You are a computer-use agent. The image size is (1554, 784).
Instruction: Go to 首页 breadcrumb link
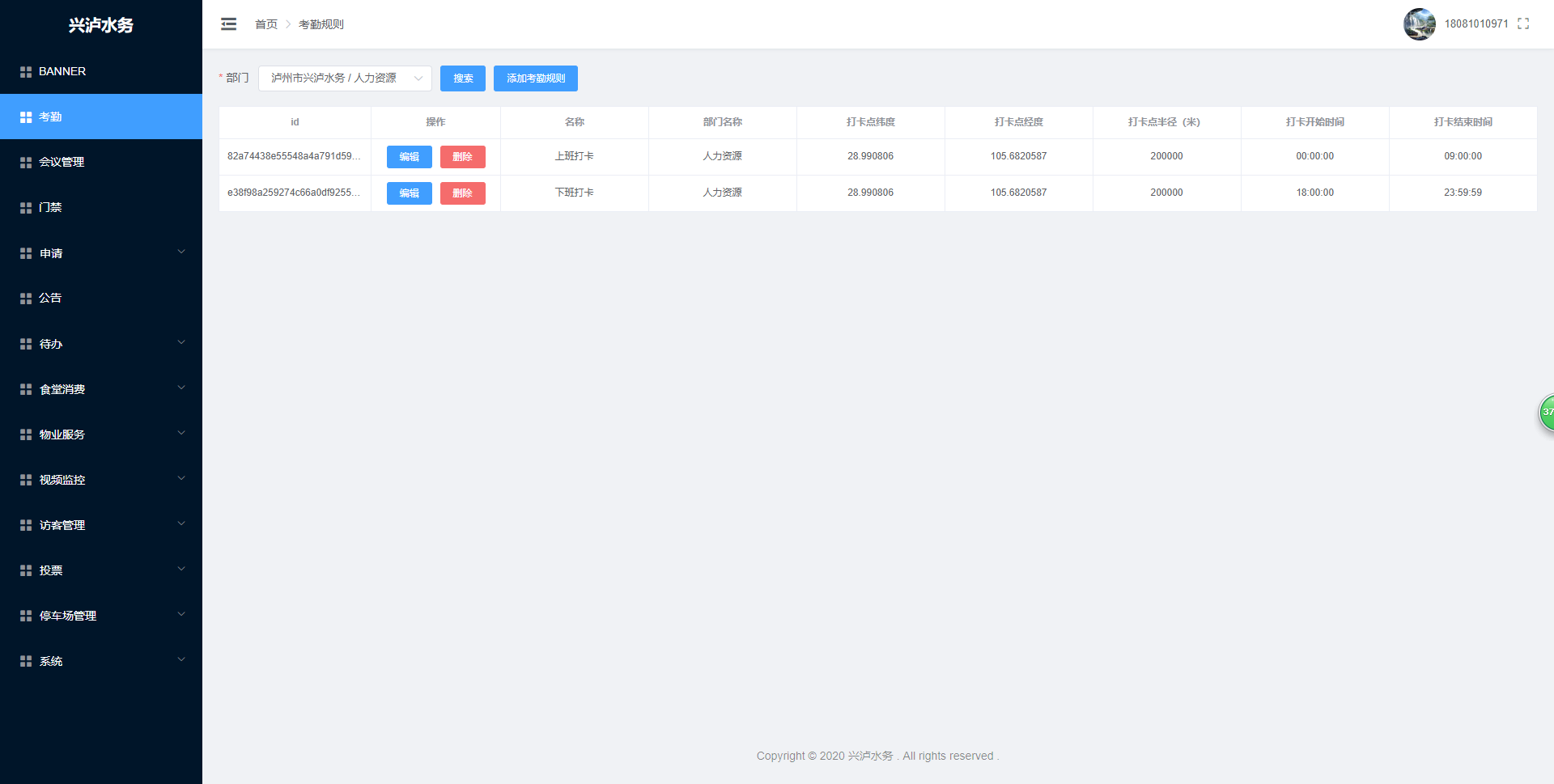click(265, 24)
